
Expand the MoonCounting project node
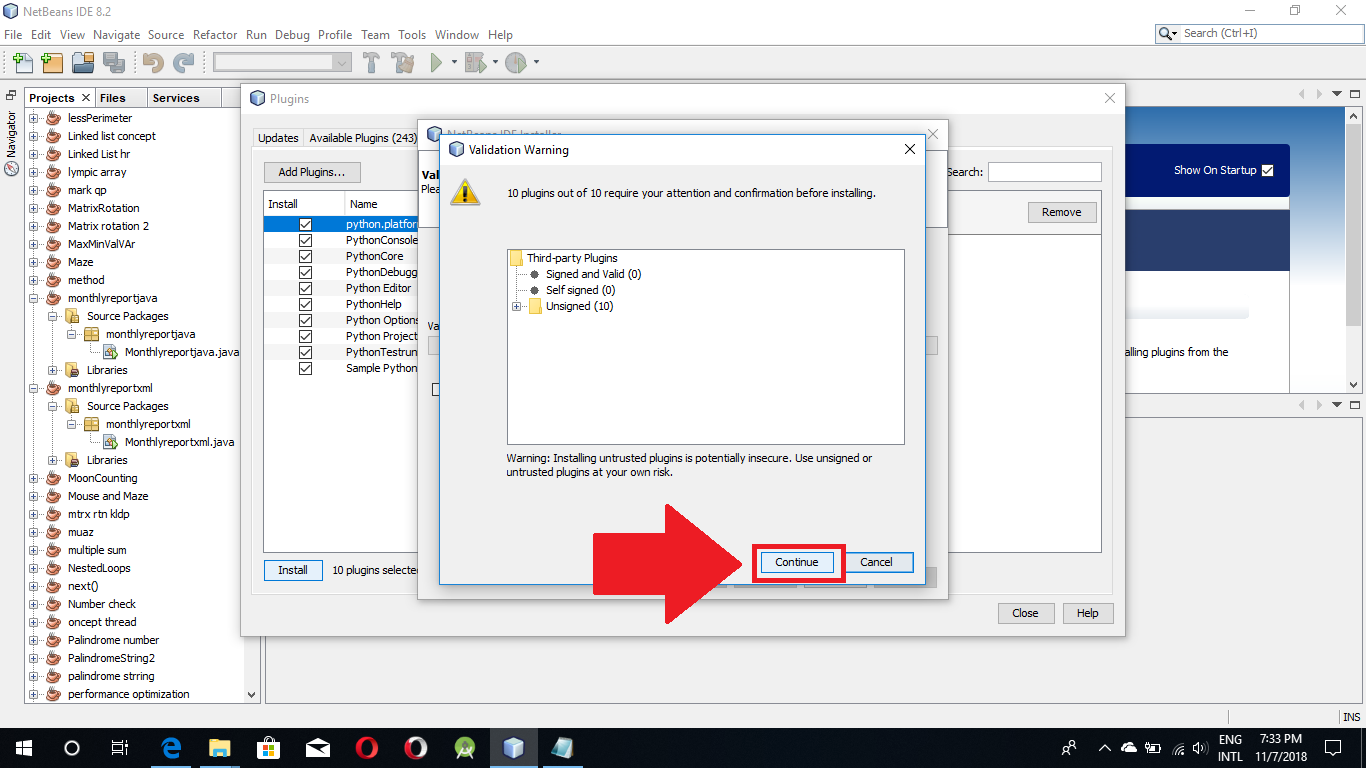click(33, 478)
